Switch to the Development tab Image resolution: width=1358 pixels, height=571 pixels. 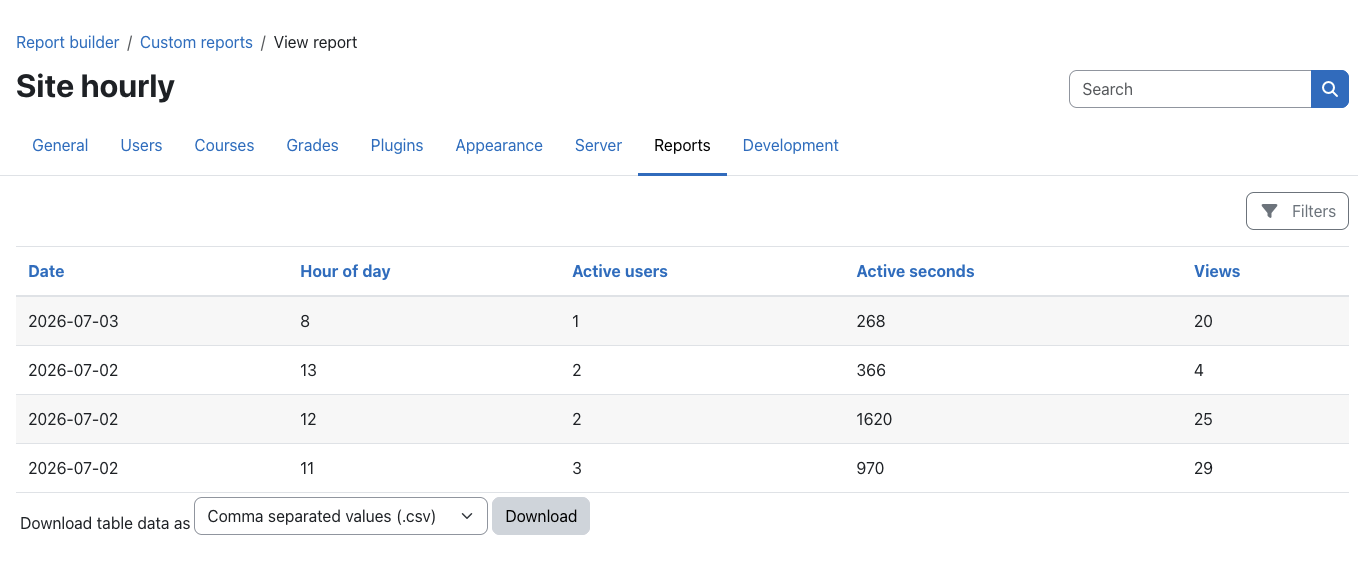click(x=790, y=145)
